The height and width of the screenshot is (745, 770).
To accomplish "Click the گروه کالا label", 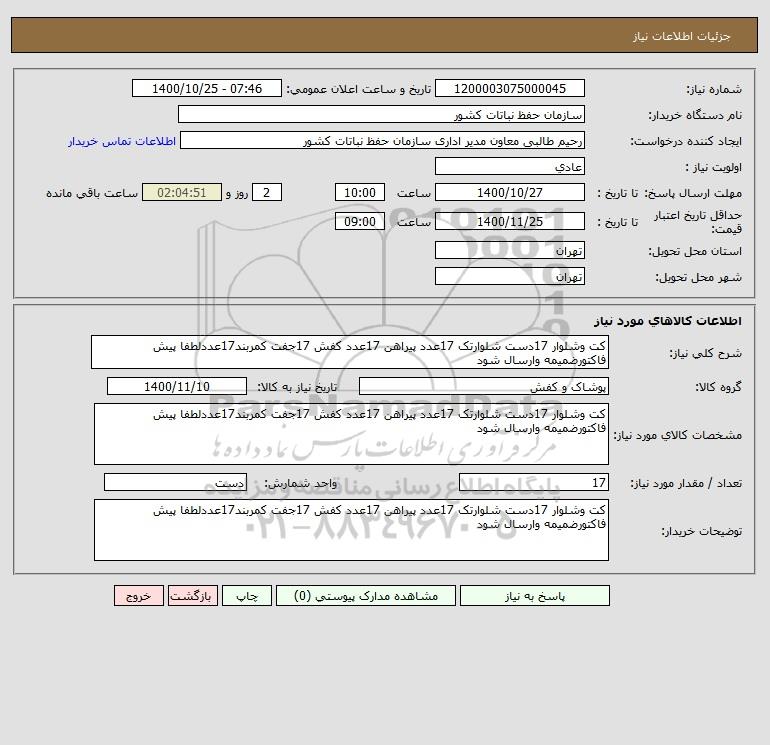I will (718, 387).
